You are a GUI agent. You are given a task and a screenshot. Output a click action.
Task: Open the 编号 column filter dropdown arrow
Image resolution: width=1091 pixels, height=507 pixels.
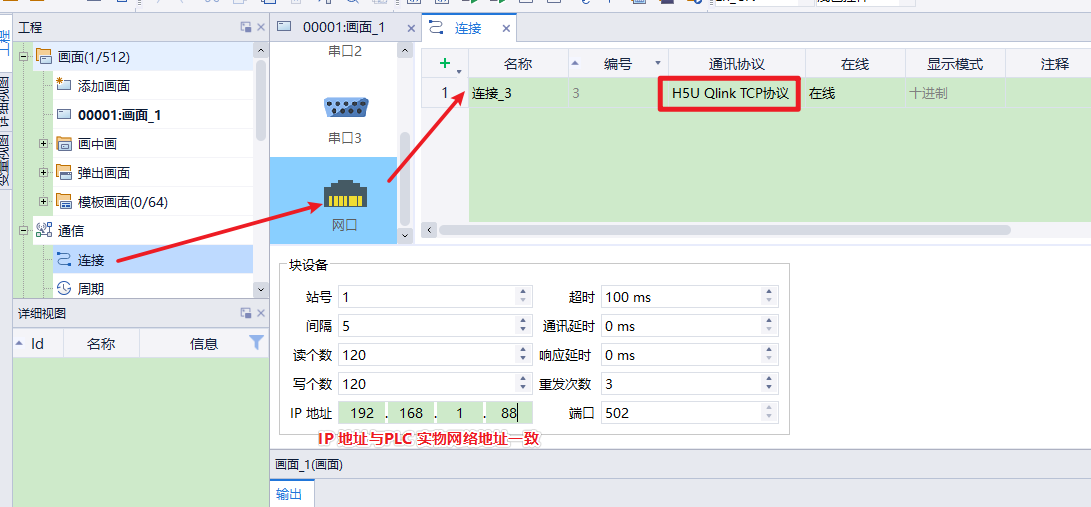658,63
